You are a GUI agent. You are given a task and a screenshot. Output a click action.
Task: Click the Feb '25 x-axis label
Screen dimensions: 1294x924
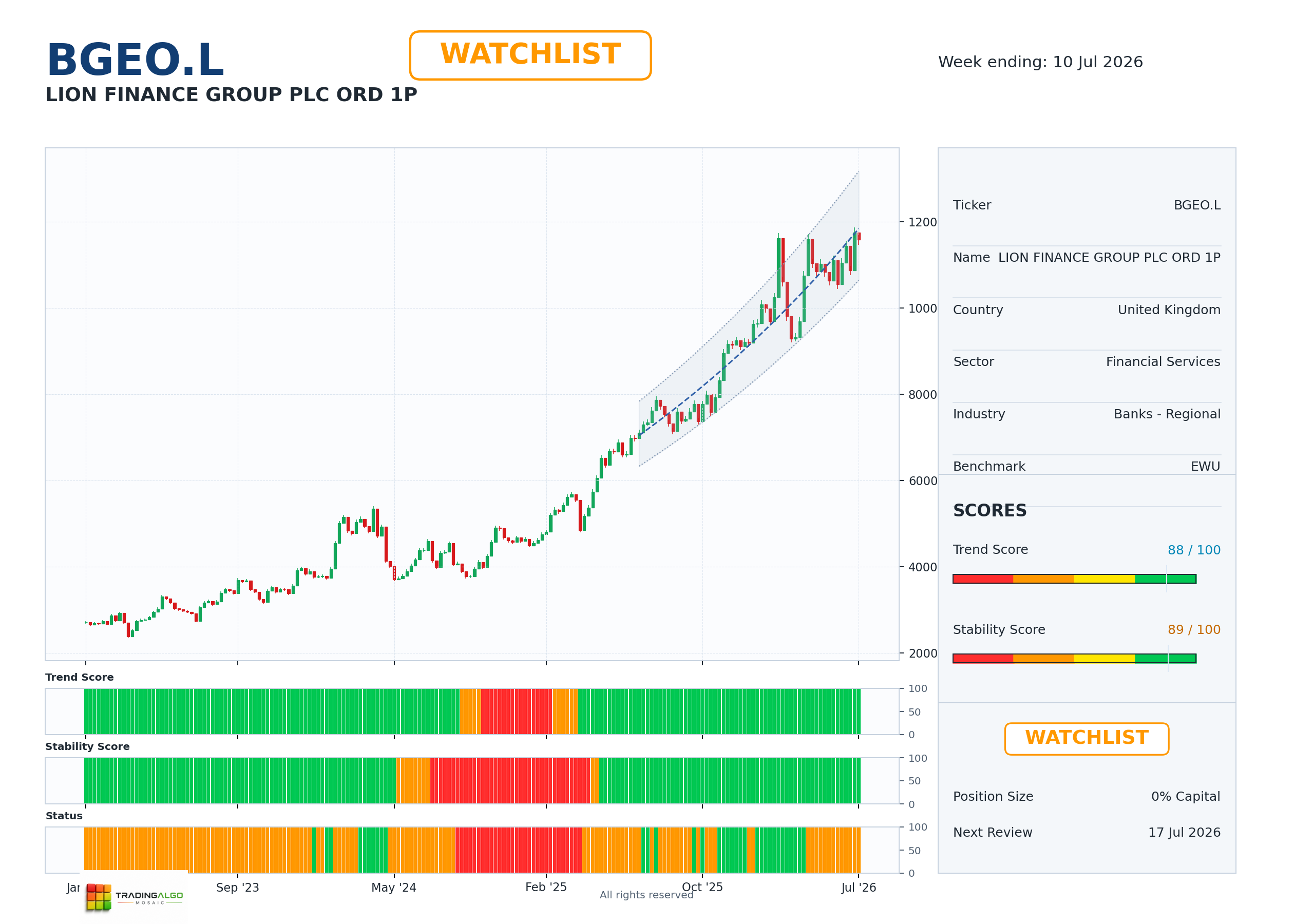[x=546, y=888]
